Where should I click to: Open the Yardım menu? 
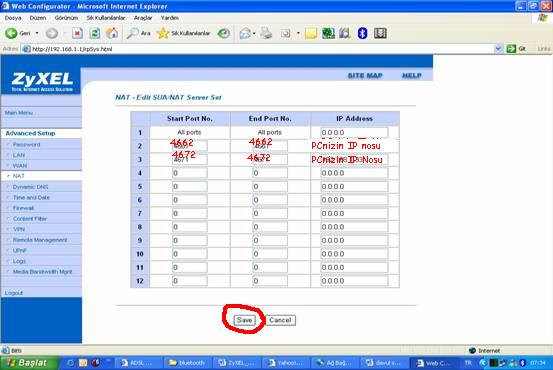pyautogui.click(x=170, y=18)
